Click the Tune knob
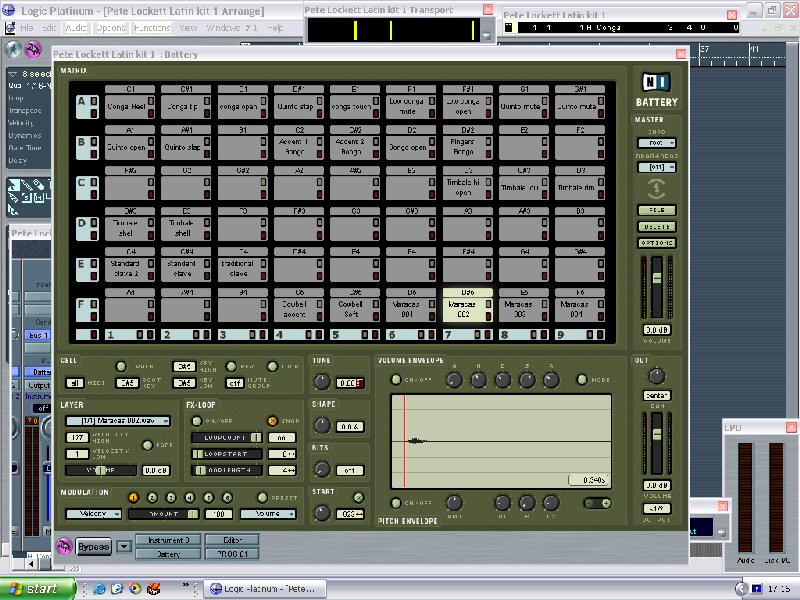Image resolution: width=800 pixels, height=600 pixels. click(322, 382)
